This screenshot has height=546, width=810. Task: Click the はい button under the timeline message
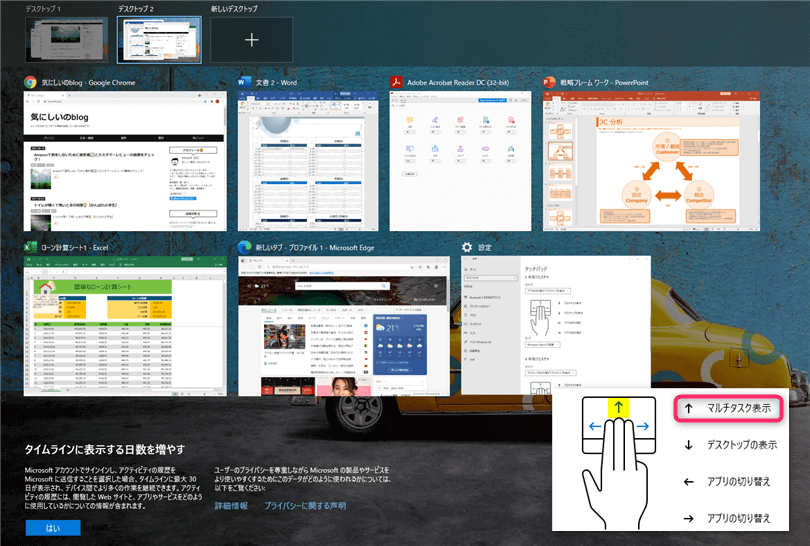[x=53, y=528]
